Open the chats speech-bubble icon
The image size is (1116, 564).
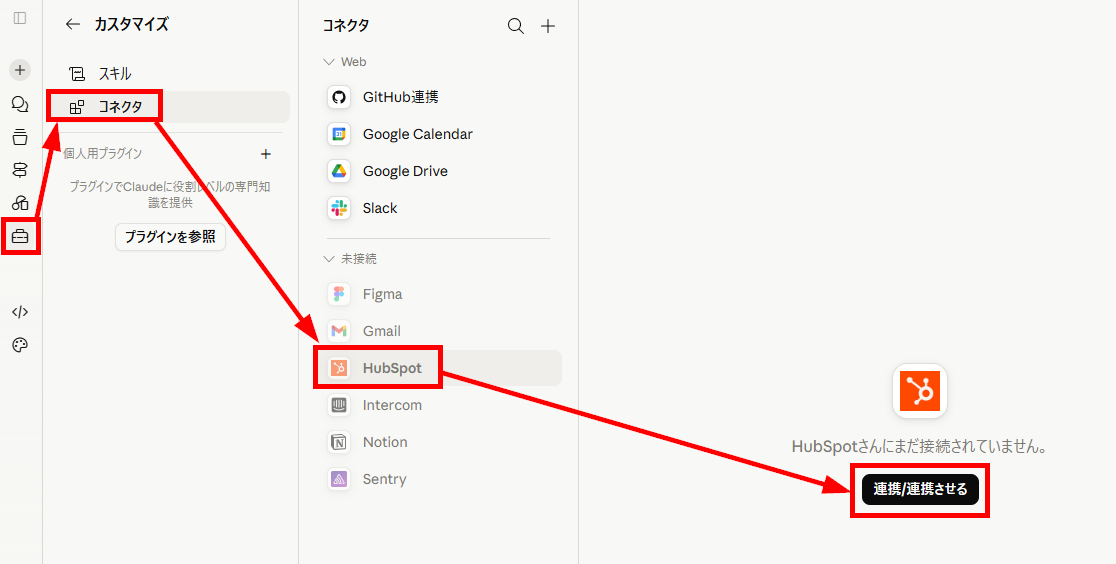pyautogui.click(x=20, y=105)
